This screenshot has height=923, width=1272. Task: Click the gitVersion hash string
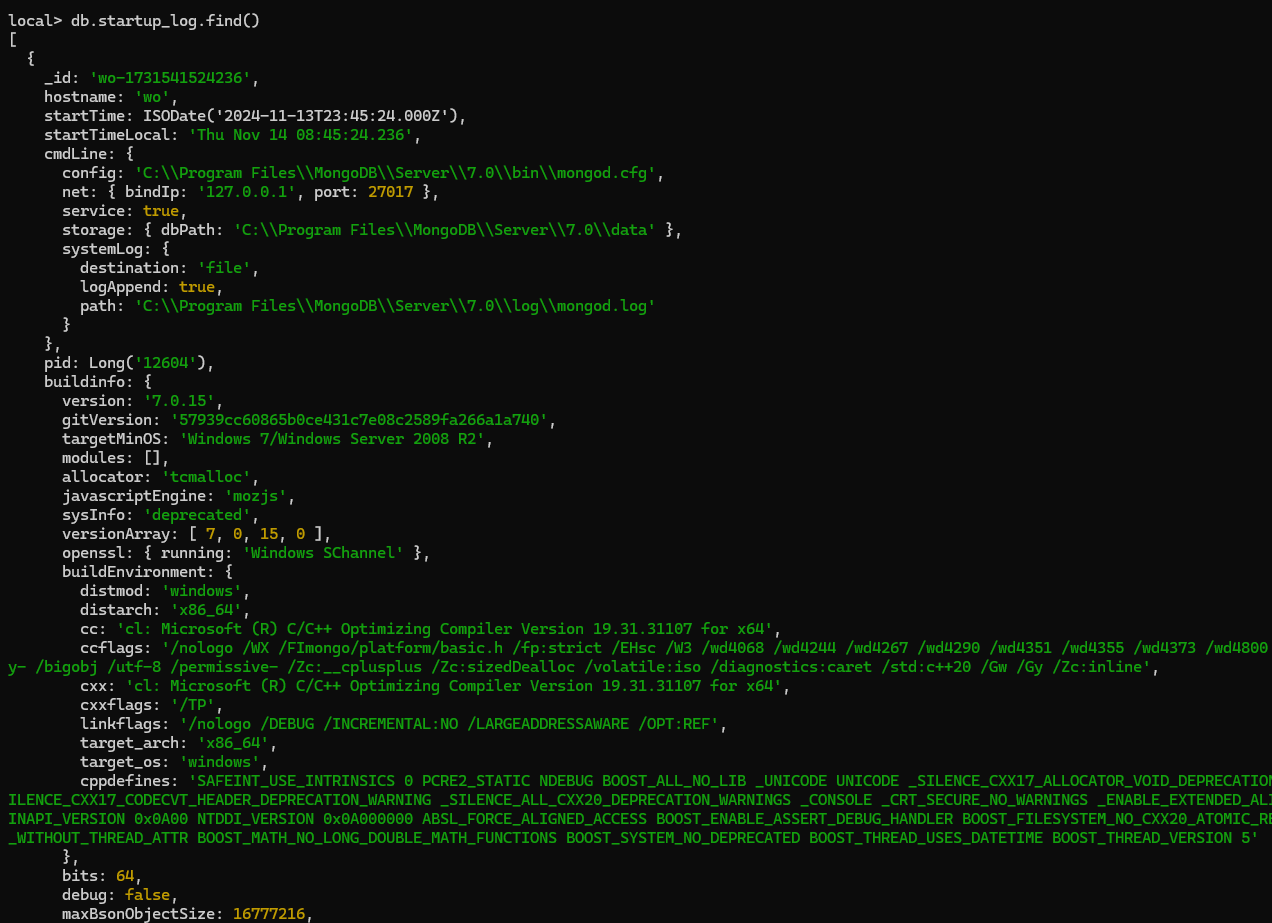click(358, 420)
